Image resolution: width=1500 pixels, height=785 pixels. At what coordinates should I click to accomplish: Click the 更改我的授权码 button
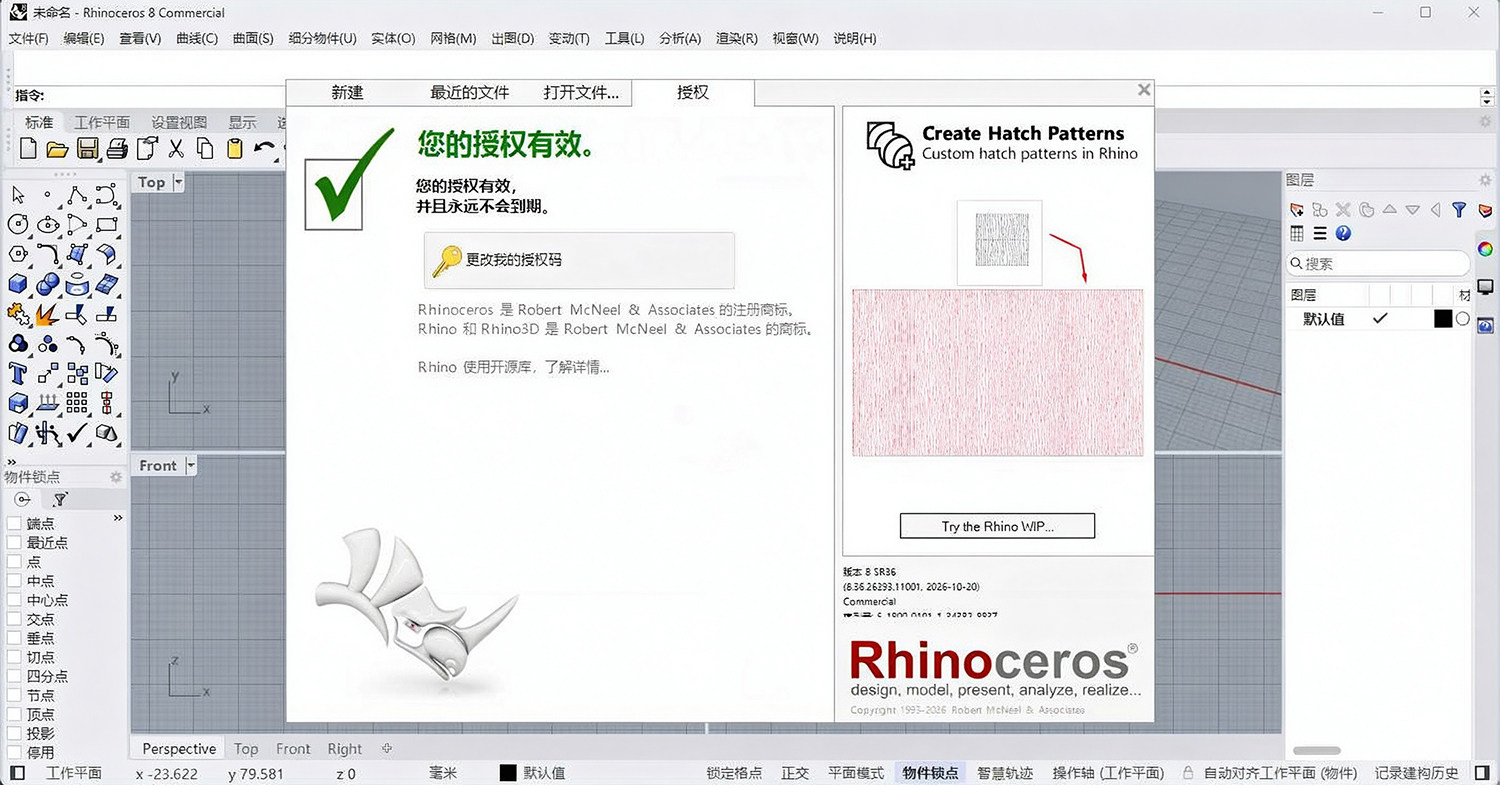pyautogui.click(x=579, y=260)
